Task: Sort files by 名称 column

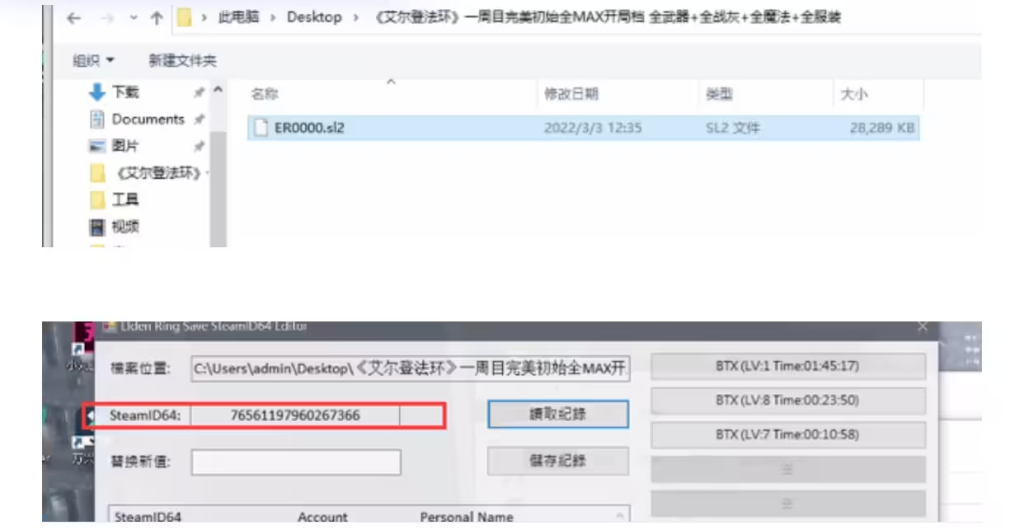Action: coord(264,94)
